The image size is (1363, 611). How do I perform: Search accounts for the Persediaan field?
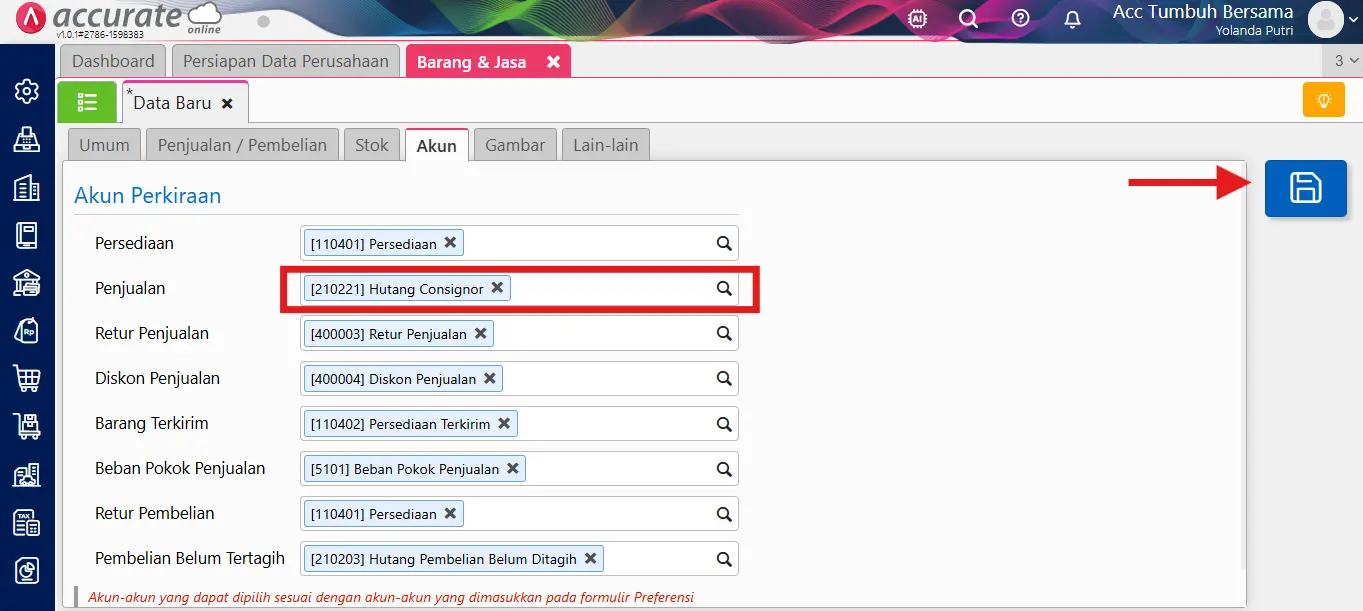(724, 243)
